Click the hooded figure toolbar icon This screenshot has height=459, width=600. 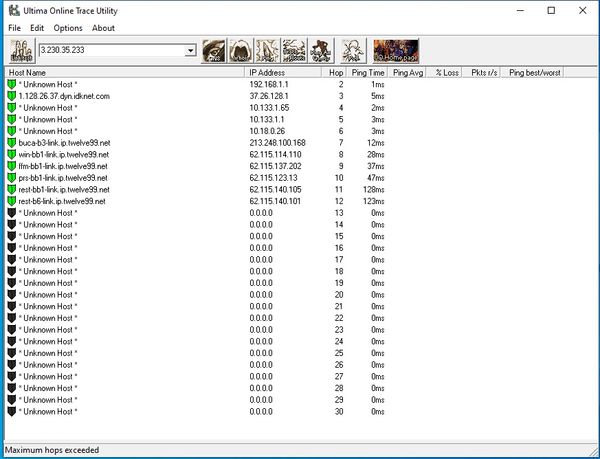click(241, 50)
